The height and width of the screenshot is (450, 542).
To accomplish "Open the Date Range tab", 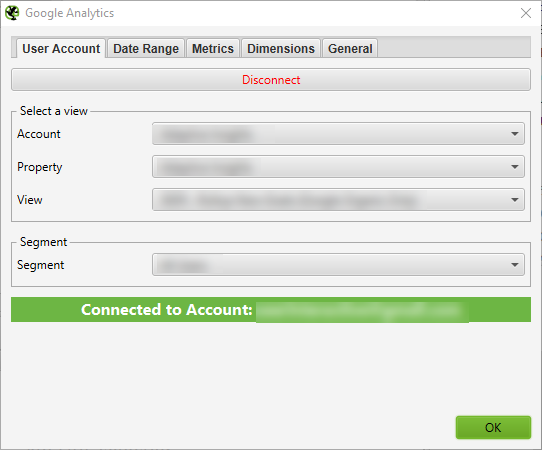I will point(146,48).
